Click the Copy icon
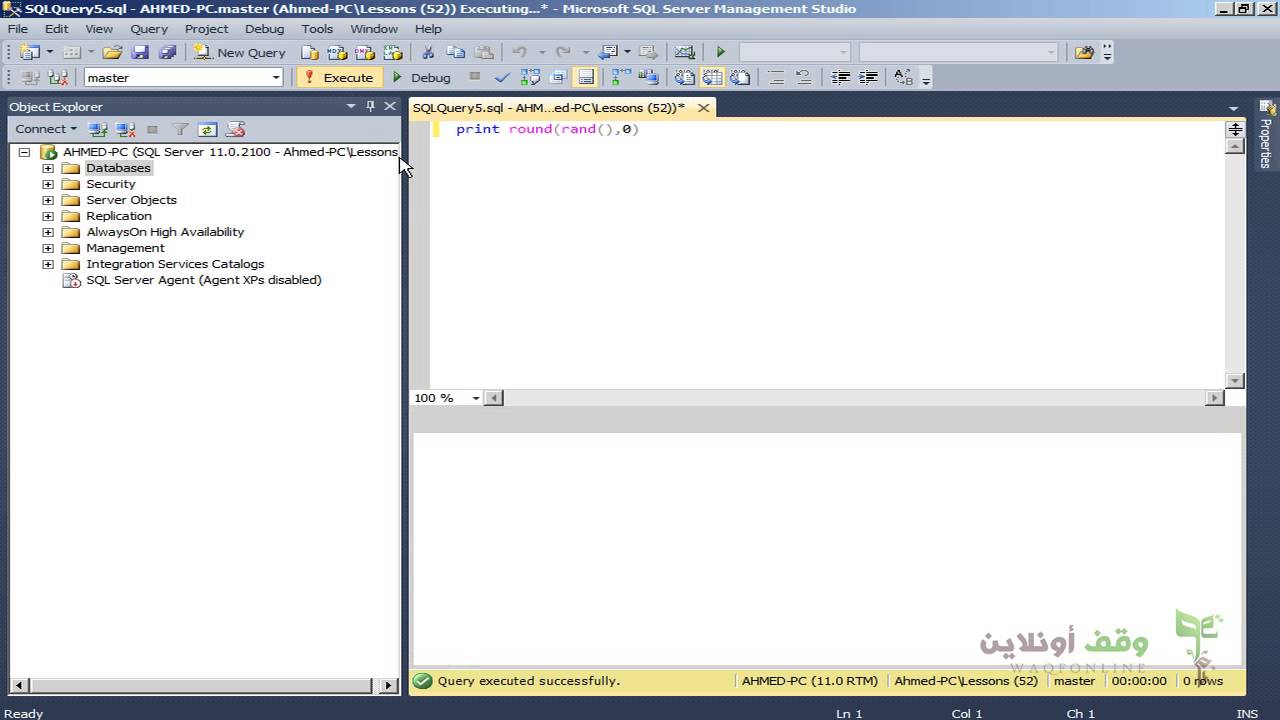The image size is (1280, 720). [456, 52]
